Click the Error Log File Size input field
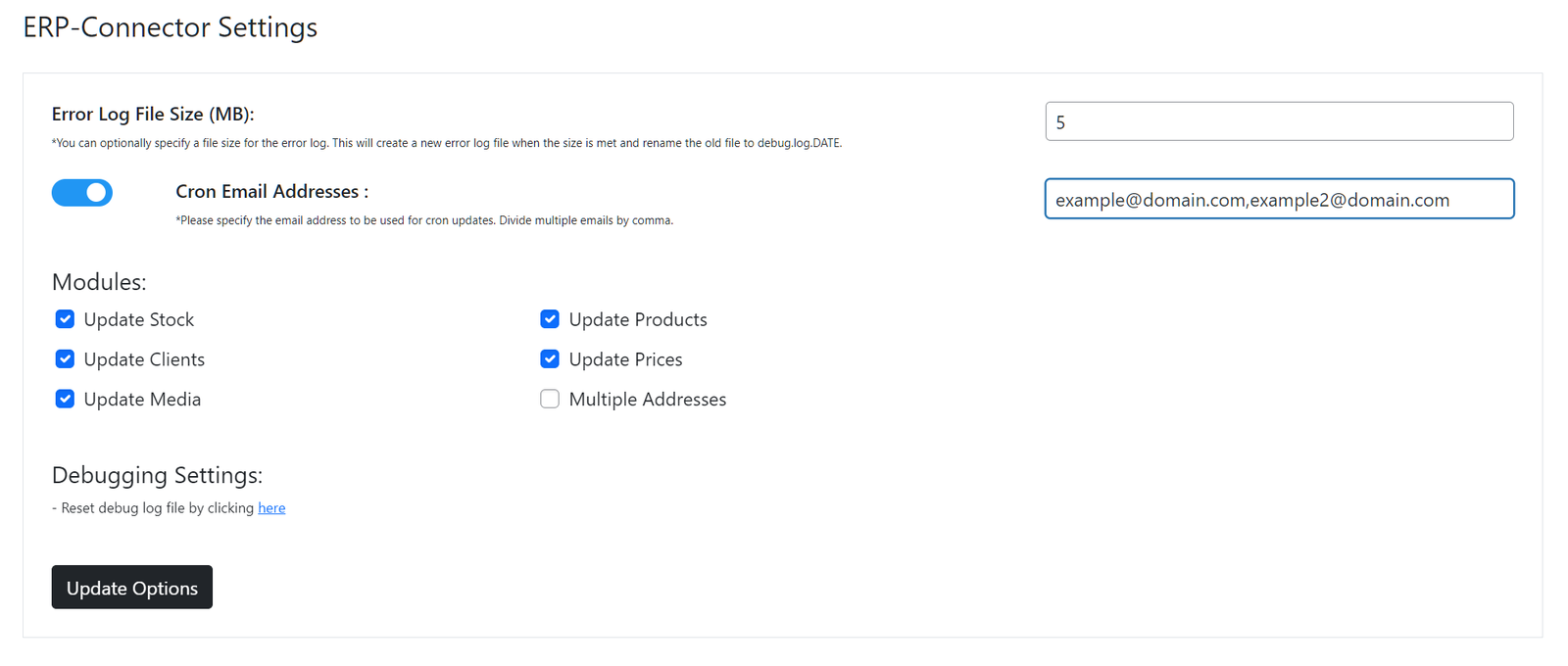This screenshot has width=1568, height=666. click(1278, 121)
